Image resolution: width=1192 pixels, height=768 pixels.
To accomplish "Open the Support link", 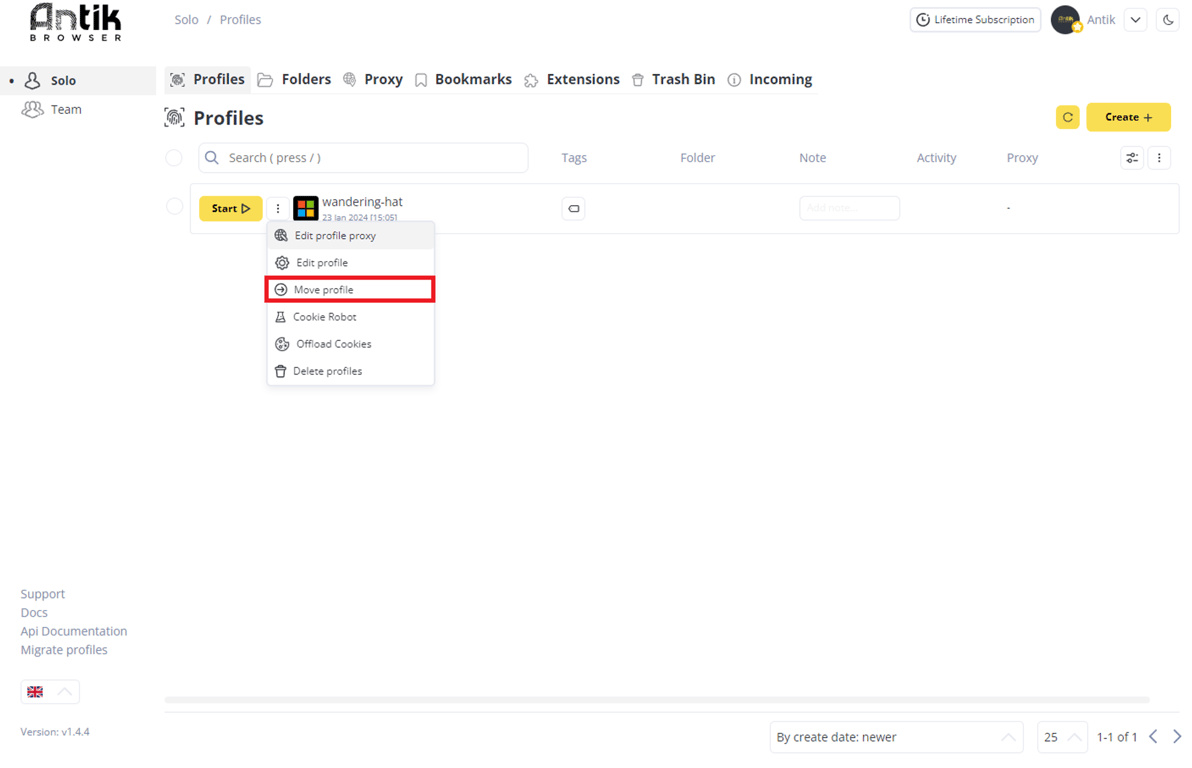I will tap(43, 594).
